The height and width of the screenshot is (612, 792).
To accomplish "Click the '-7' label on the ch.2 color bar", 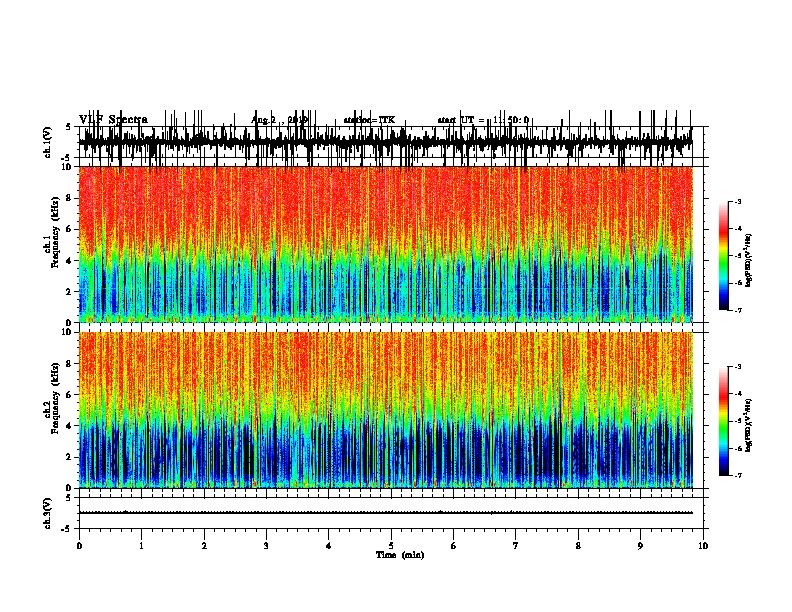I will pyautogui.click(x=738, y=475).
